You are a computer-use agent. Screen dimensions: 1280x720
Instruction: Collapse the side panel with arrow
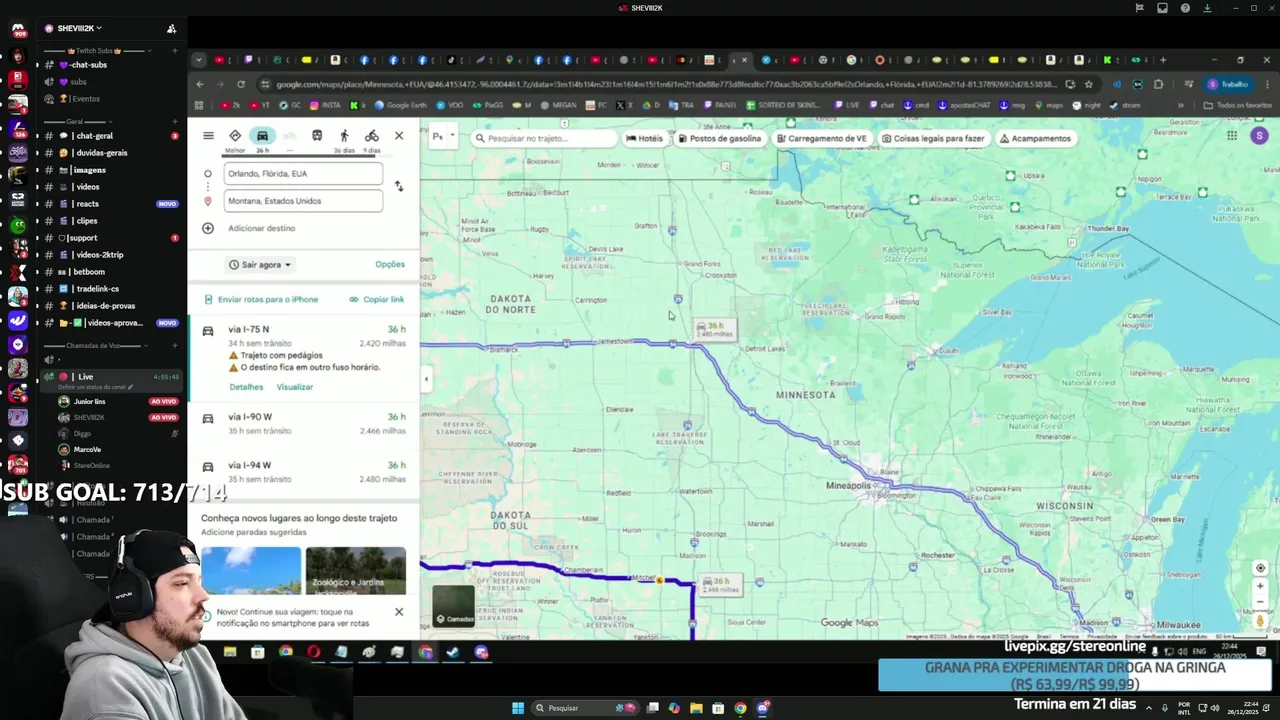tap(426, 379)
